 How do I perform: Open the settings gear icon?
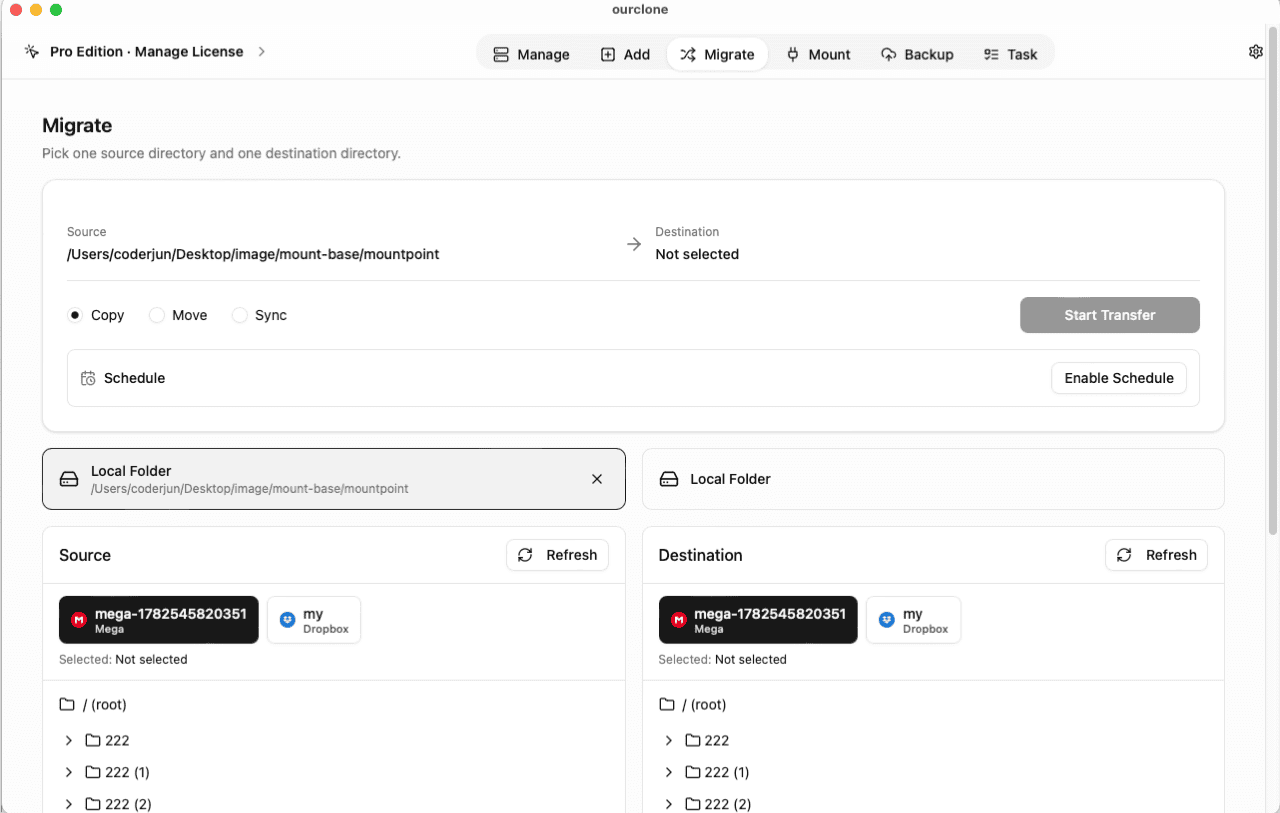(1256, 52)
